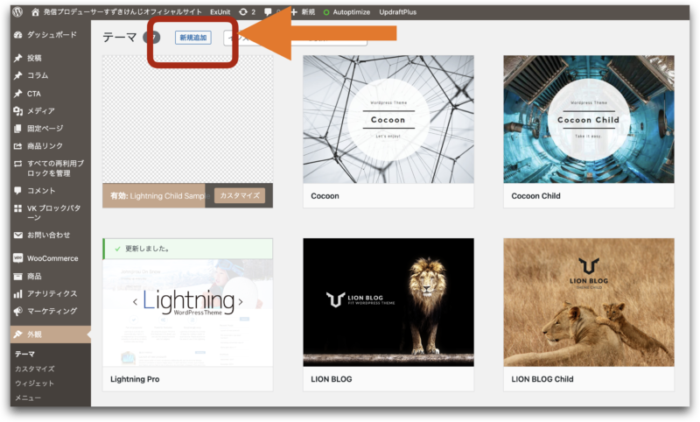Open 商品 via its archive box icon
Image resolution: width=700 pixels, height=422 pixels.
(18, 276)
